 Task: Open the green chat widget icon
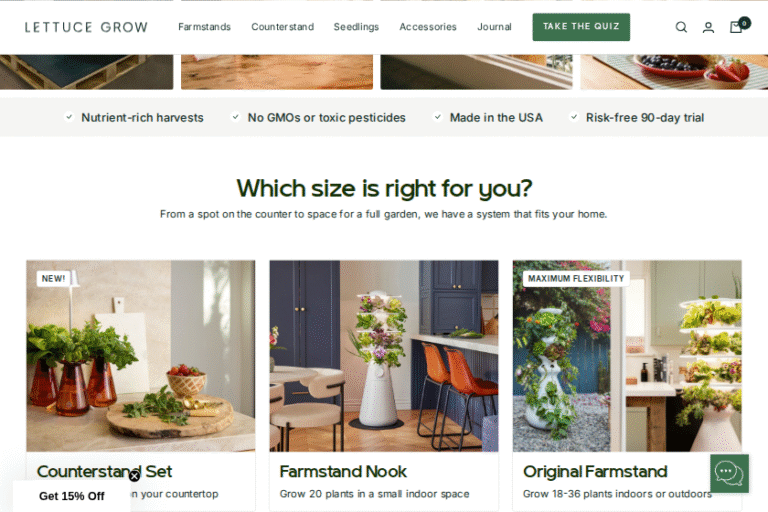[729, 473]
